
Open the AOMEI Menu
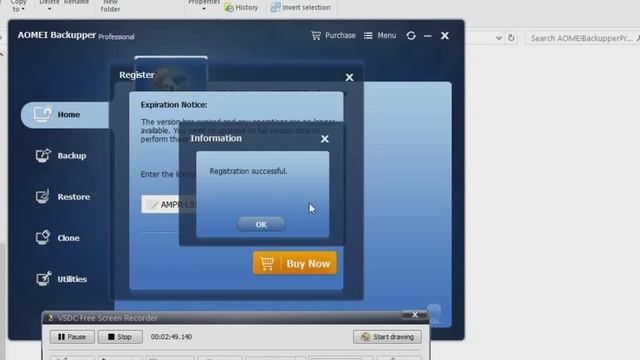pyautogui.click(x=380, y=36)
